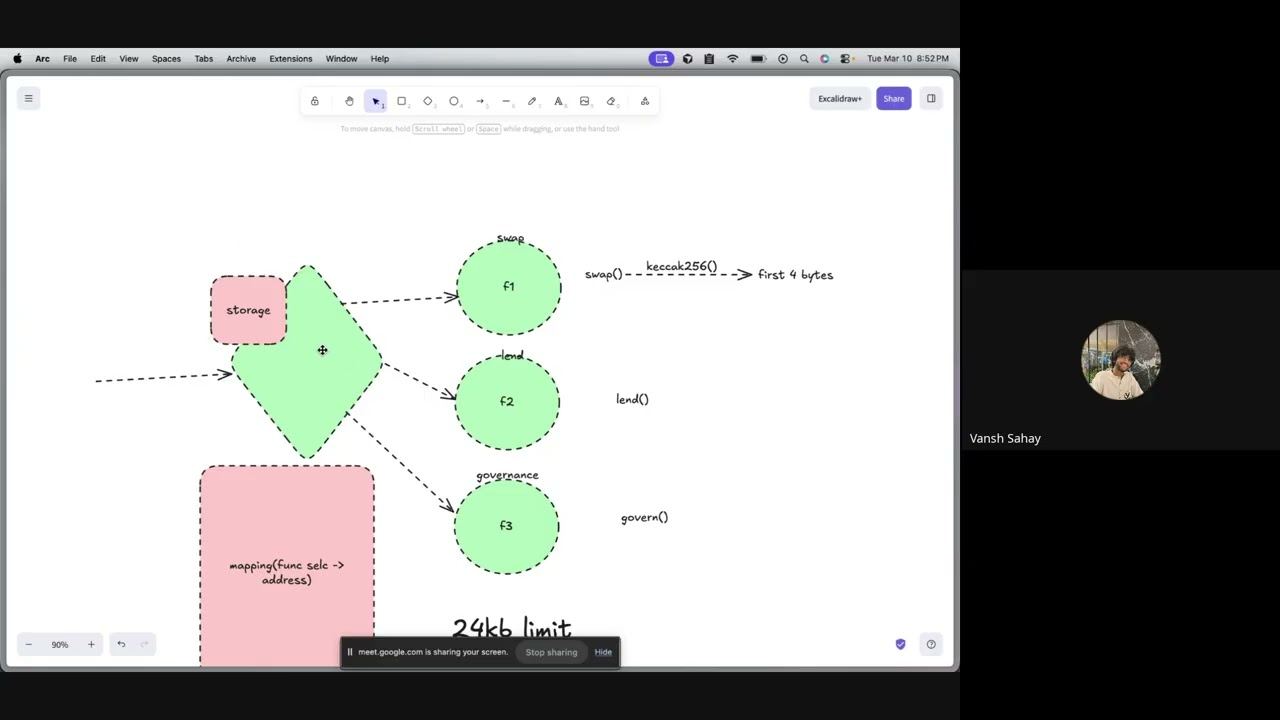The width and height of the screenshot is (1280, 720).
Task: Click the Wi-Fi menu bar icon
Action: [732, 59]
